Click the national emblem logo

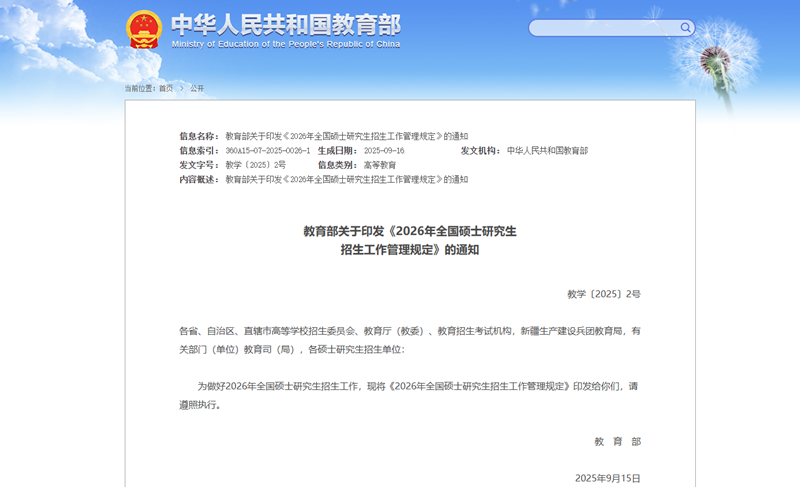[x=143, y=29]
